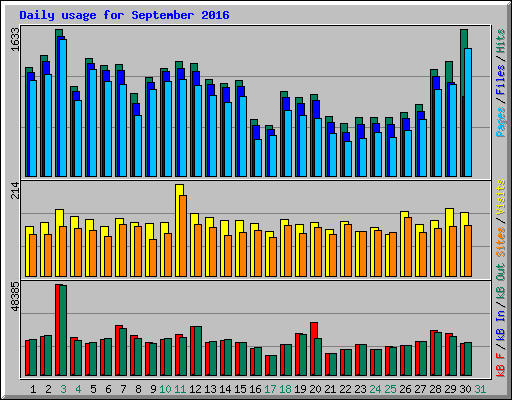Image resolution: width=512 pixels, height=400 pixels.
Task: Click green day 4 label
Action: tap(78, 389)
